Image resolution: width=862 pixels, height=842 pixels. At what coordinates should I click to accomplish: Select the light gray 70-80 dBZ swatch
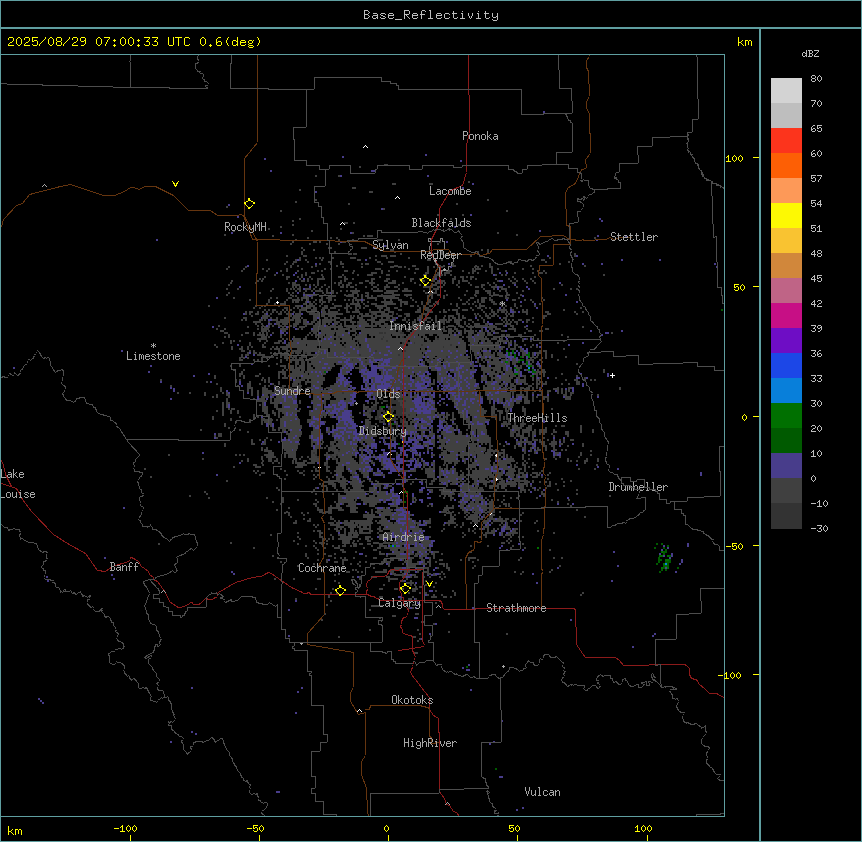pyautogui.click(x=786, y=91)
